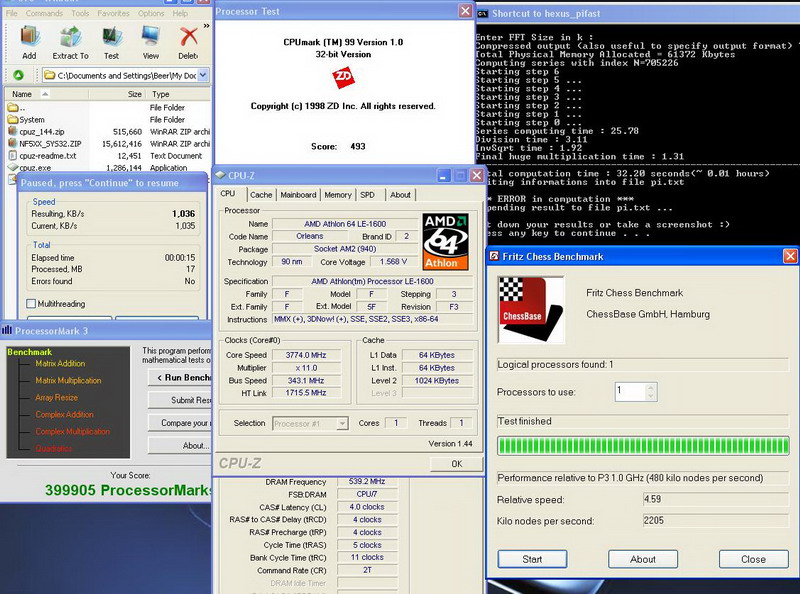The height and width of the screenshot is (594, 800).
Task: Sort WinRAR list by Type column header
Action: tap(179, 94)
